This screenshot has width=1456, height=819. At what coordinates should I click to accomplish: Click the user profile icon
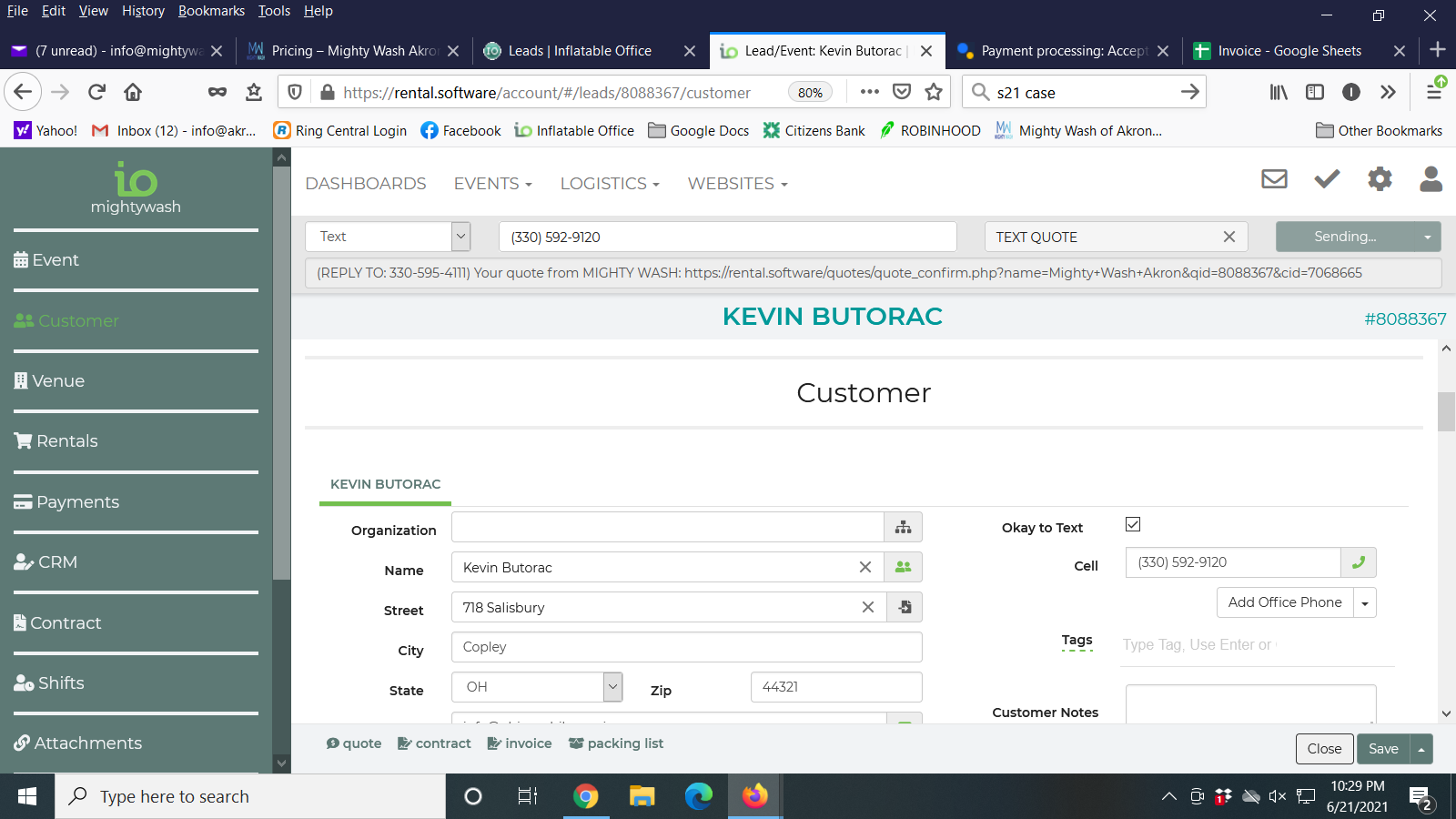(1431, 179)
